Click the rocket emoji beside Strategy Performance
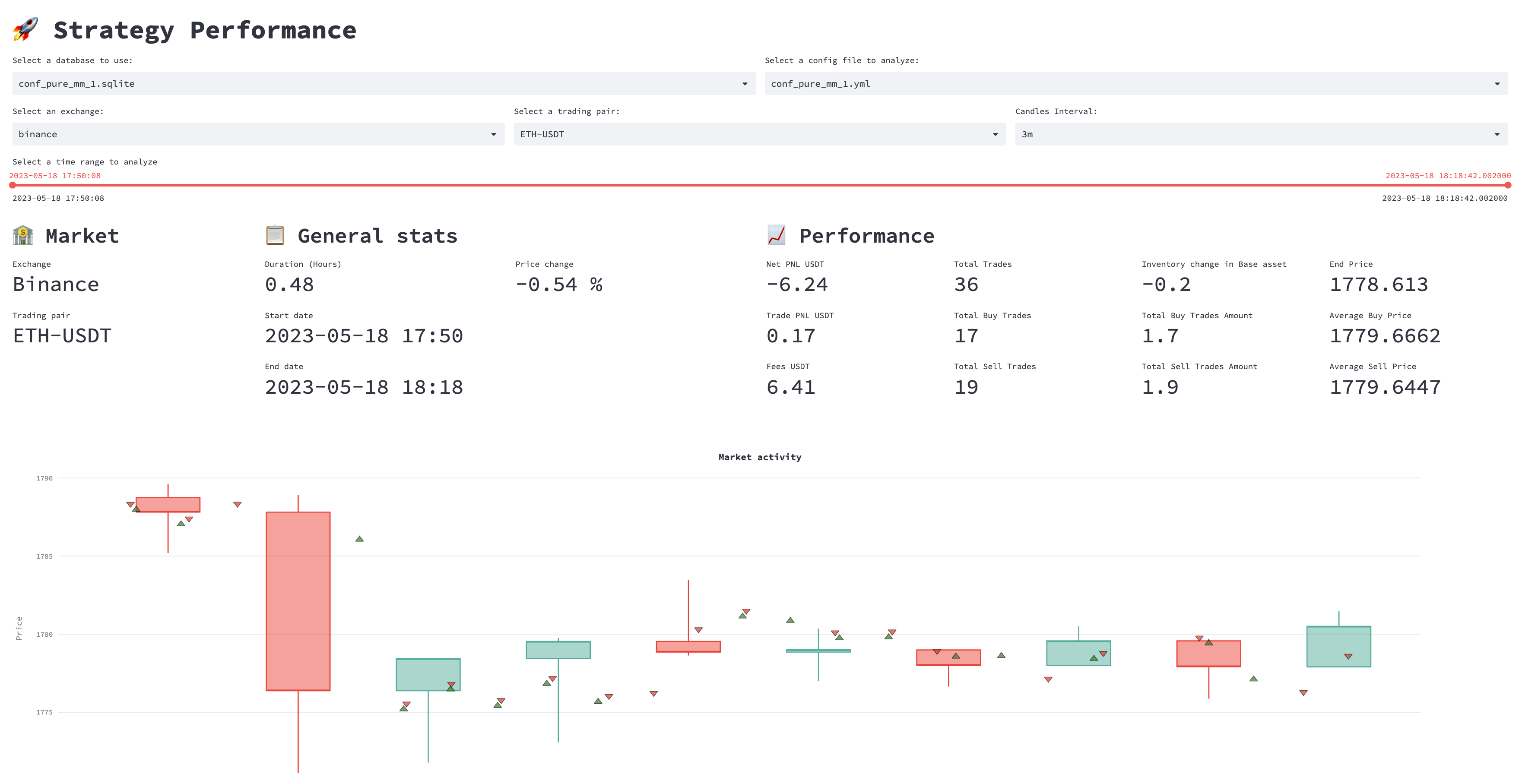The width and height of the screenshot is (1522, 784). [25, 29]
